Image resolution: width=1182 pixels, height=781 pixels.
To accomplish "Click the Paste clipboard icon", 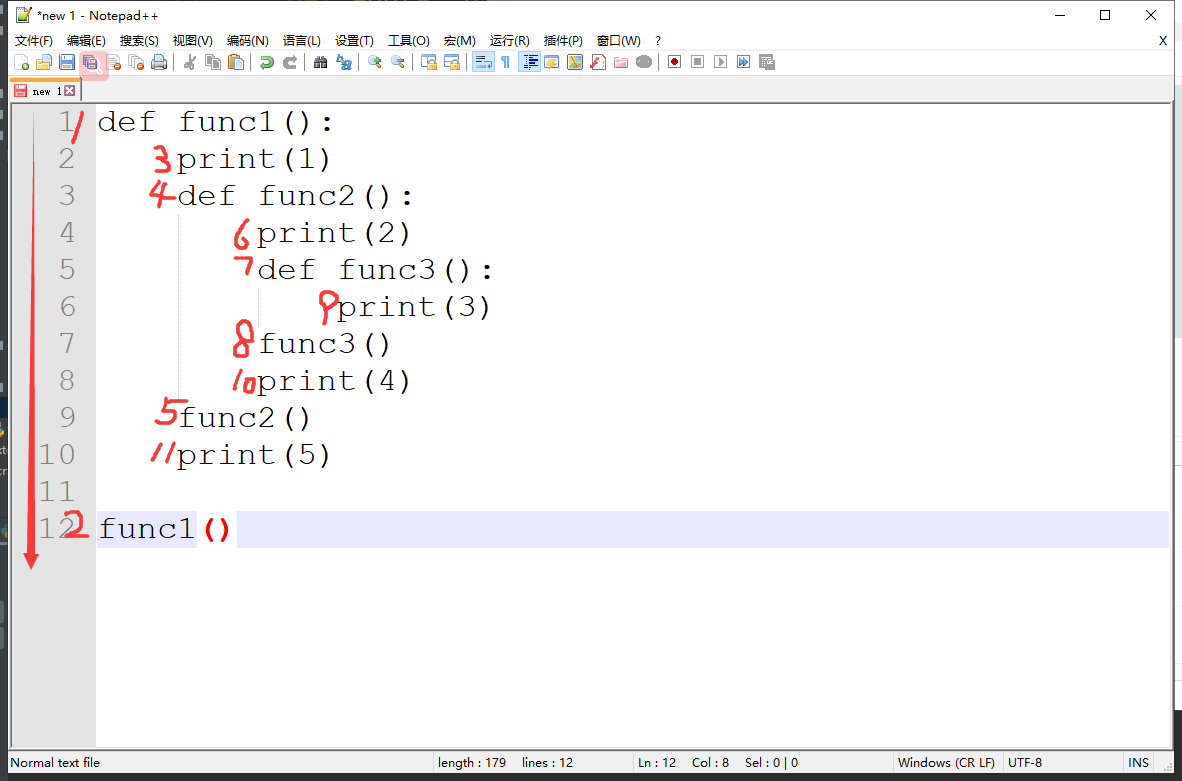I will point(236,63).
